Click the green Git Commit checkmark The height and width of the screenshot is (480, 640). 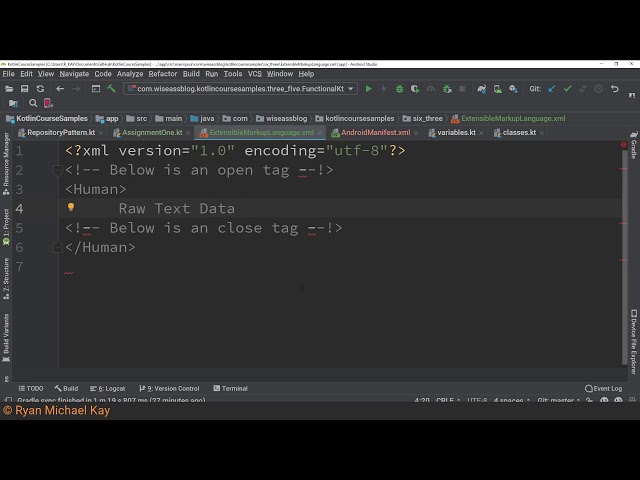(x=567, y=89)
